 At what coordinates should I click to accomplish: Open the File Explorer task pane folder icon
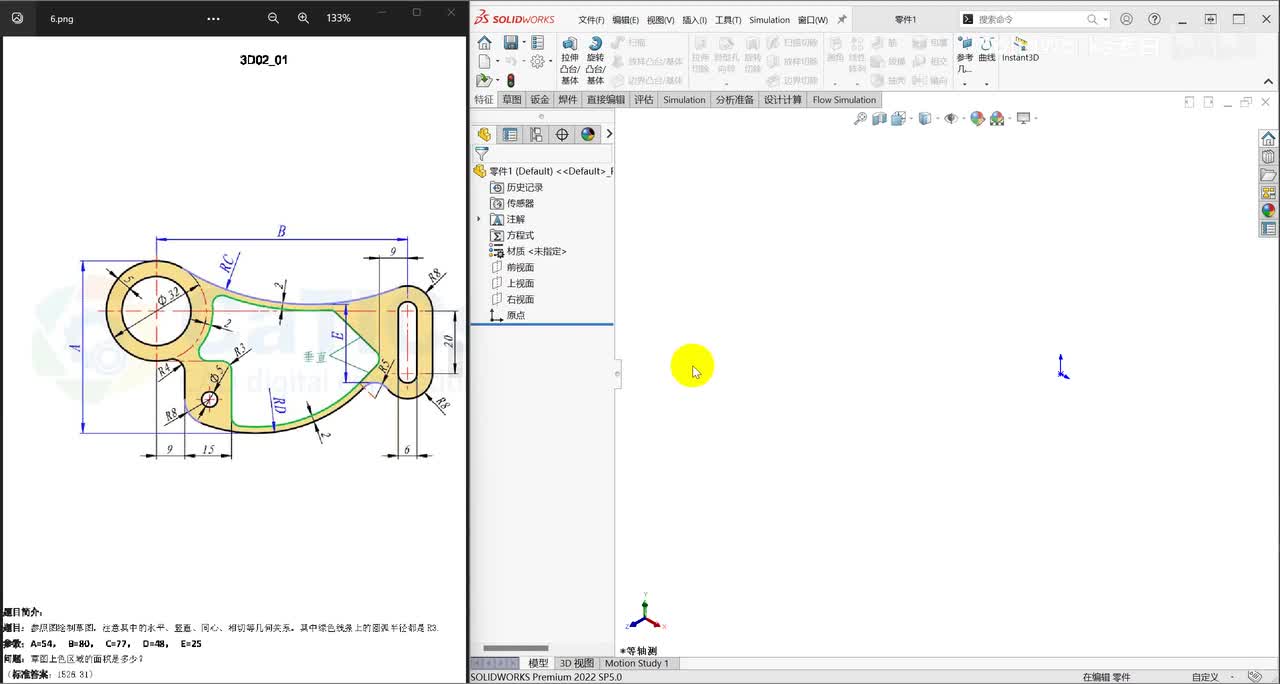click(1268, 175)
